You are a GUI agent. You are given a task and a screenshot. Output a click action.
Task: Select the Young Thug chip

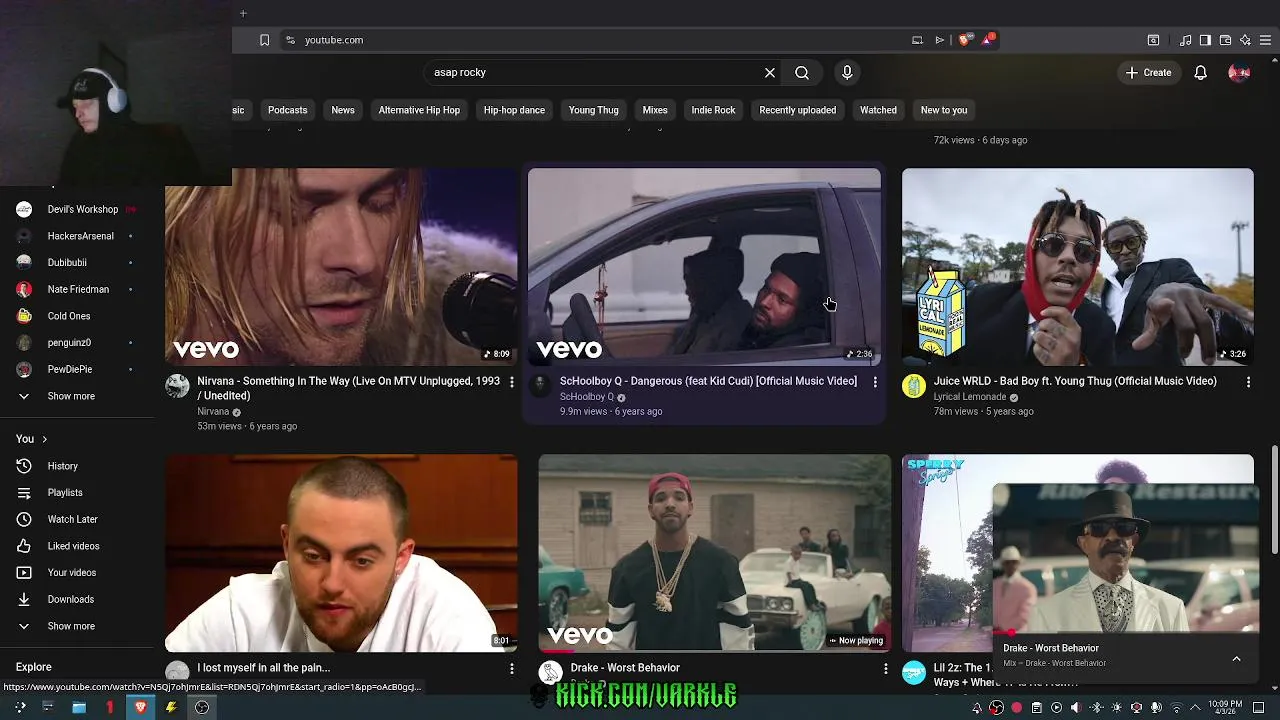coord(594,110)
